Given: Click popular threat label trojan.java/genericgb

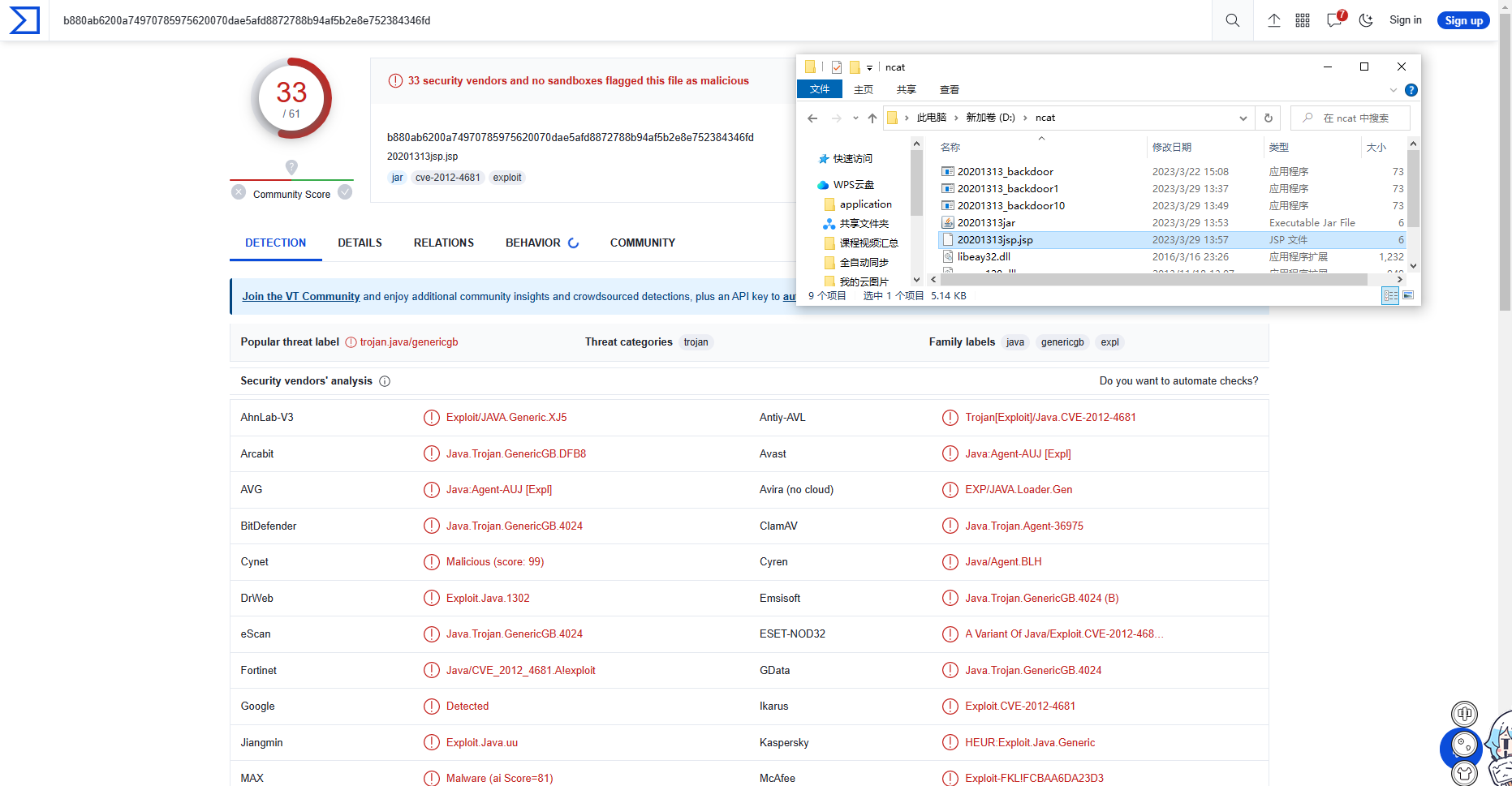Looking at the screenshot, I should point(409,342).
